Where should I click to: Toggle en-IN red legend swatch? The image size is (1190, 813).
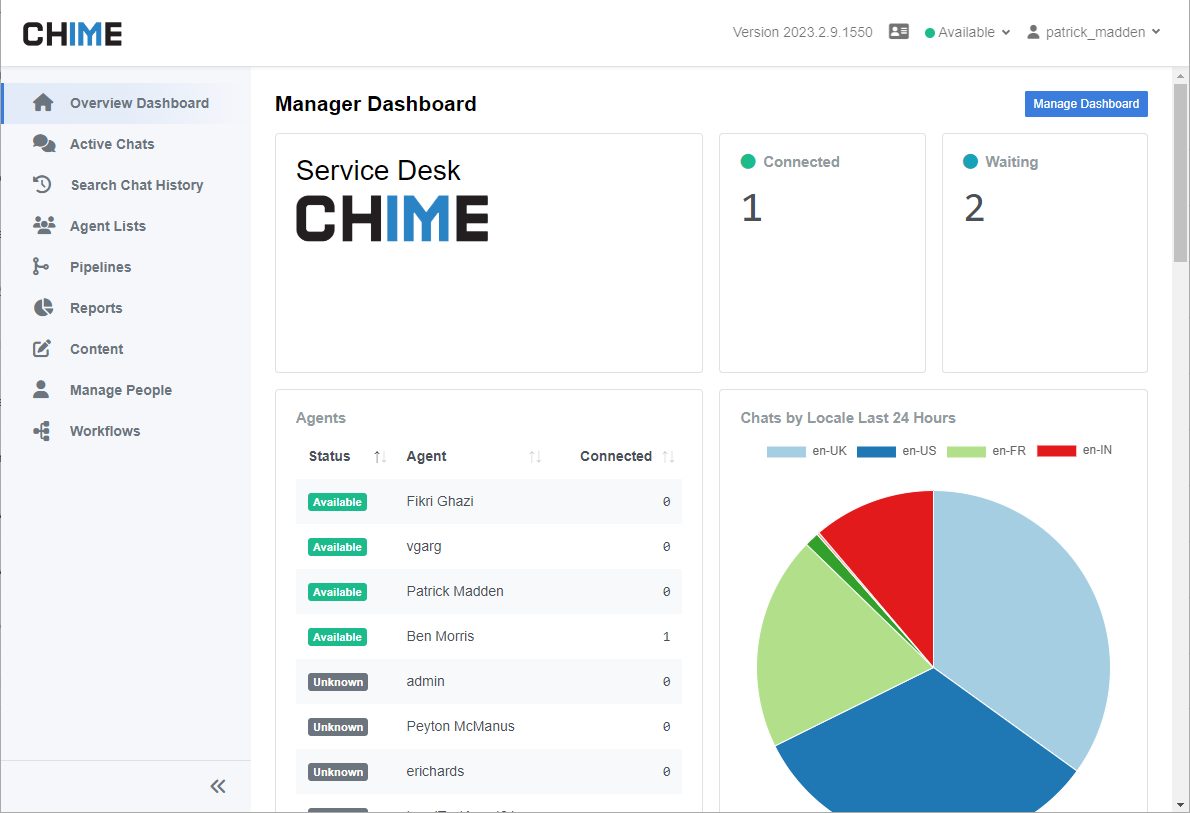1056,451
